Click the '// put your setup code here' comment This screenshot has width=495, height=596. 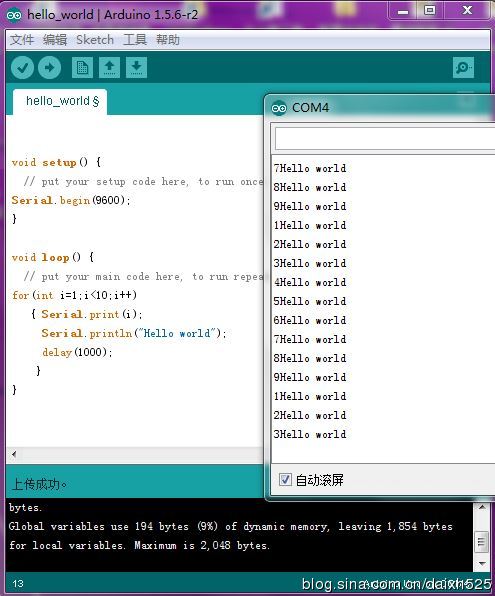[143, 181]
